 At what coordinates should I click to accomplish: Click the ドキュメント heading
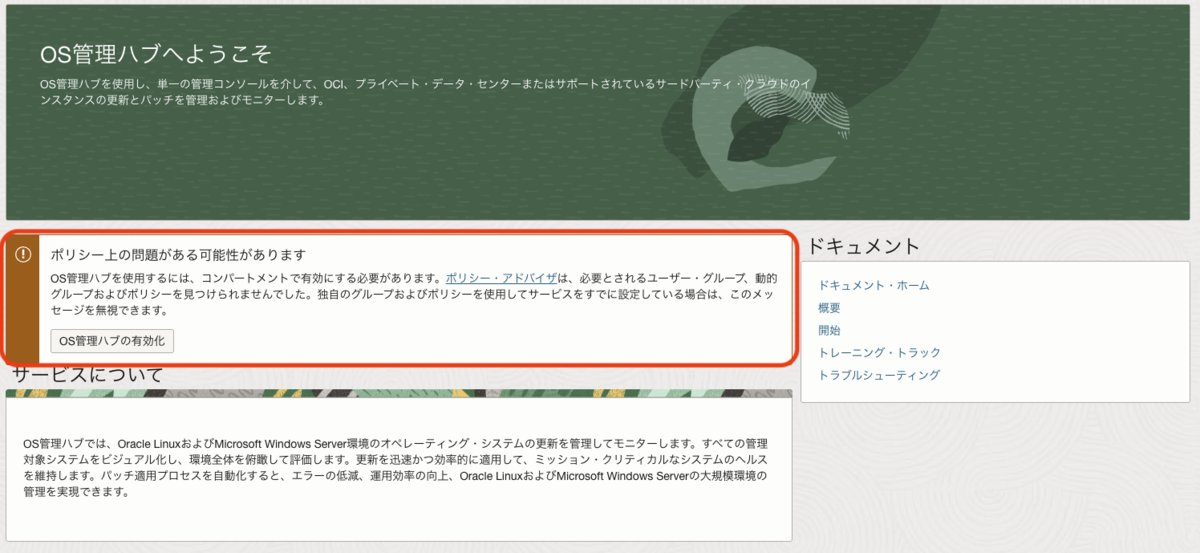(863, 246)
